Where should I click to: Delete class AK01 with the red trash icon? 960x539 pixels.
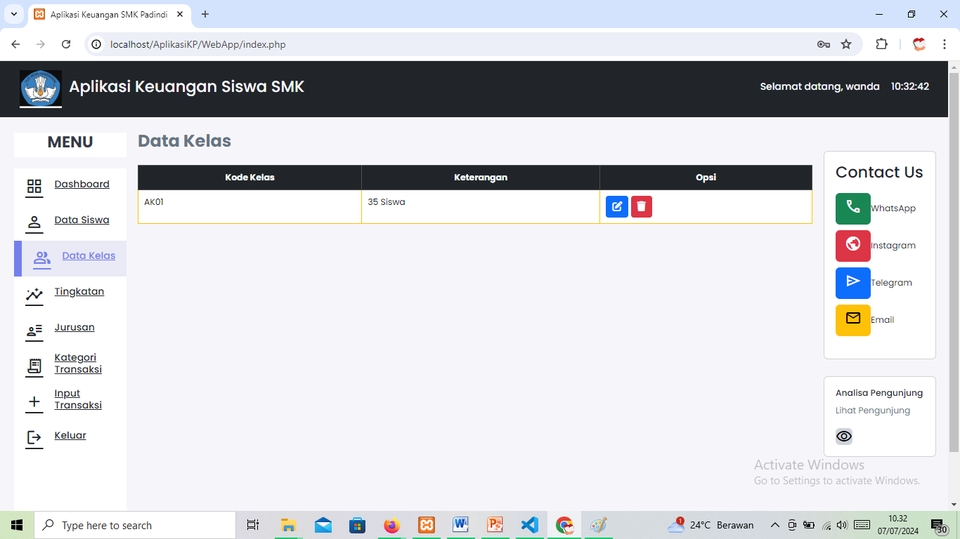[641, 206]
